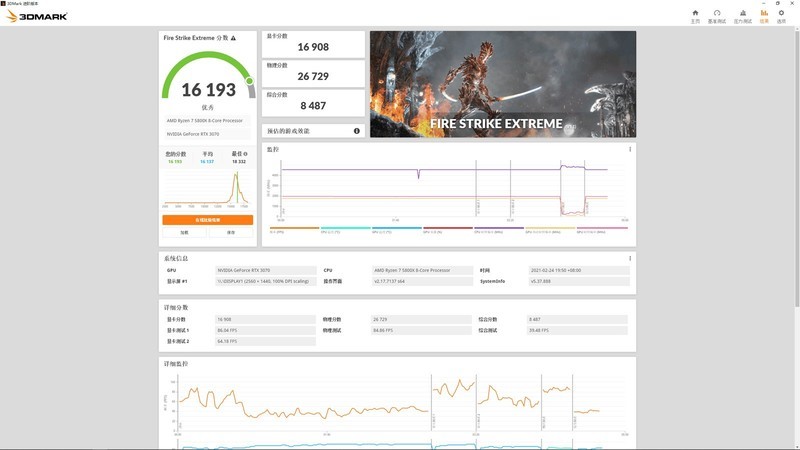This screenshot has width=800, height=450.
Task: Click the graphics score 16 908 tile
Action: 313,44
